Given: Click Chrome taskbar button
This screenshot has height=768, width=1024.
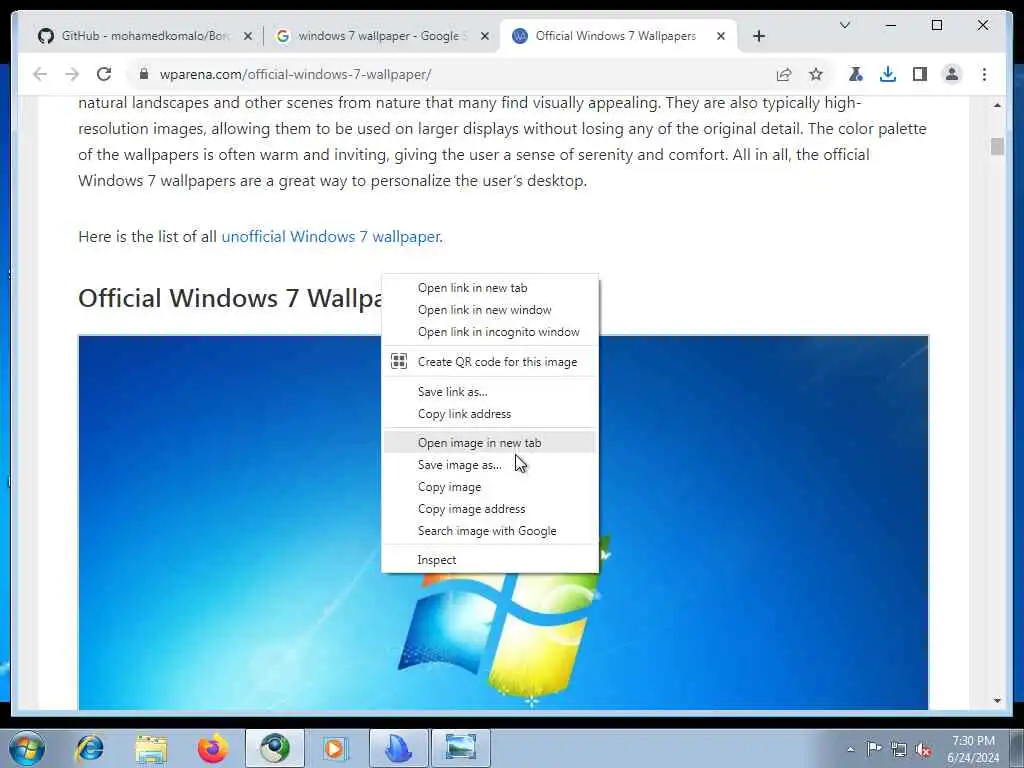Looking at the screenshot, I should pos(275,748).
